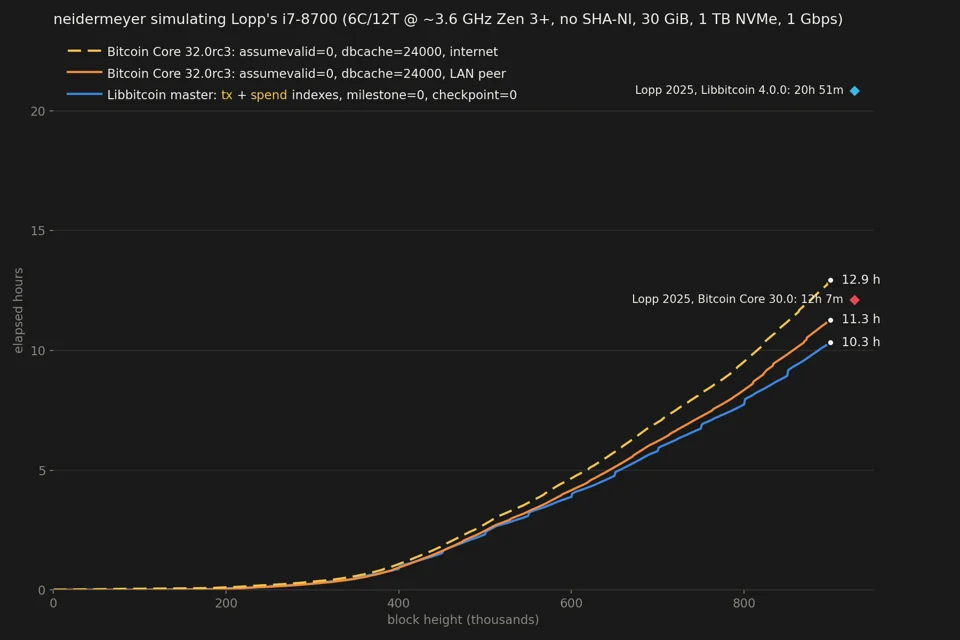The height and width of the screenshot is (640, 960).
Task: Click the red diamond marker for Bitcoin Core 30.0
Action: coord(855,299)
